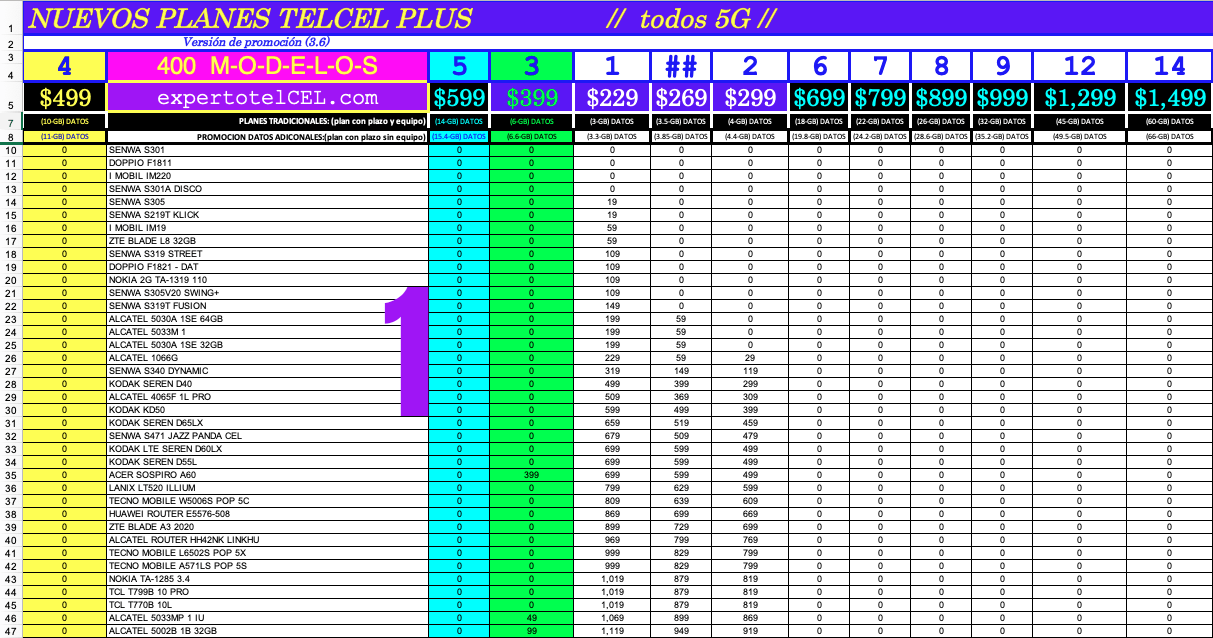Click the plan number 14 header cell
Viewport: 1213px width, 638px height.
coord(1170,66)
